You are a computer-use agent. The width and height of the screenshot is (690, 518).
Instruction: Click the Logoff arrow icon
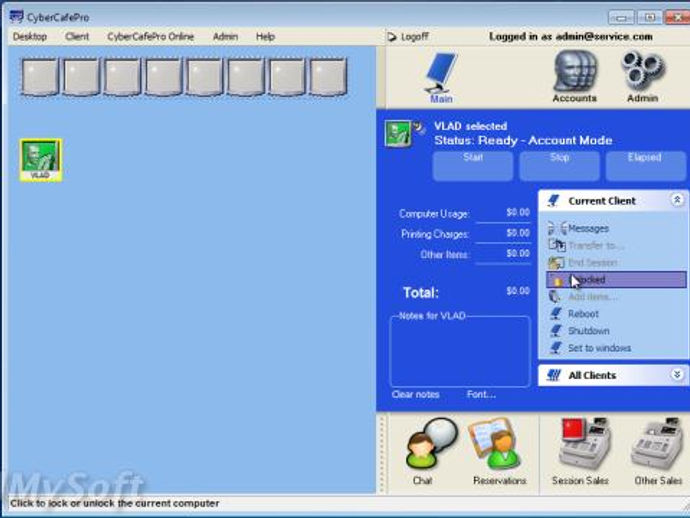(x=391, y=37)
